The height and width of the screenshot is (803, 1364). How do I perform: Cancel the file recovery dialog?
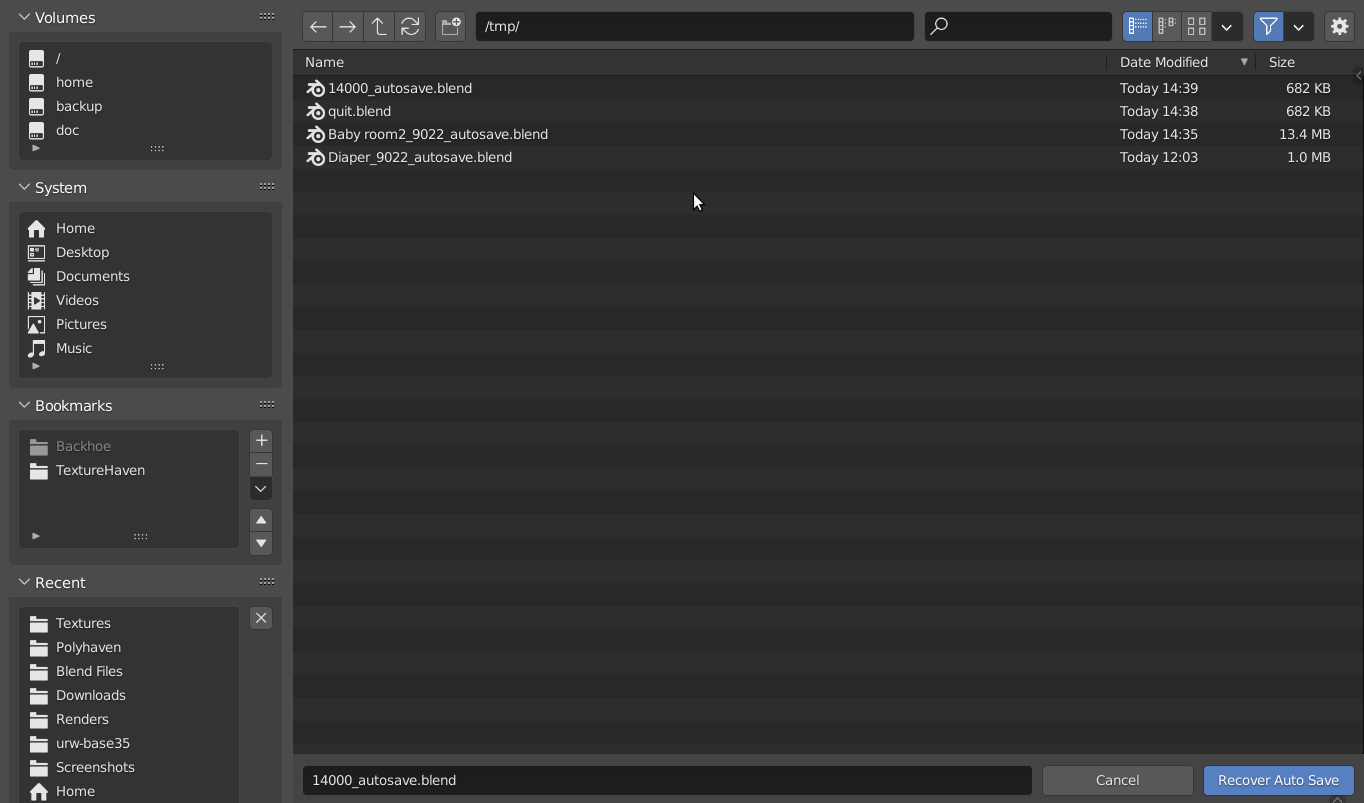(1117, 780)
